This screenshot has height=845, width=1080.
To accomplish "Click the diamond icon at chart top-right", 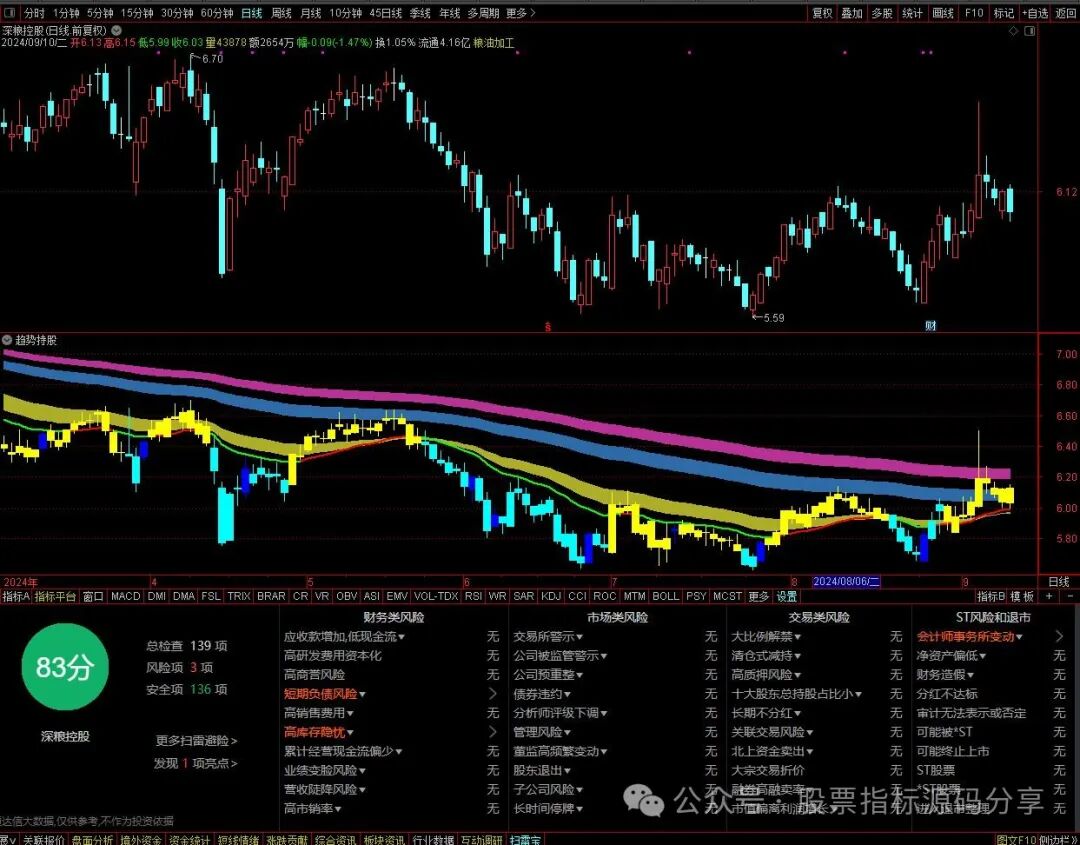I will (1013, 31).
